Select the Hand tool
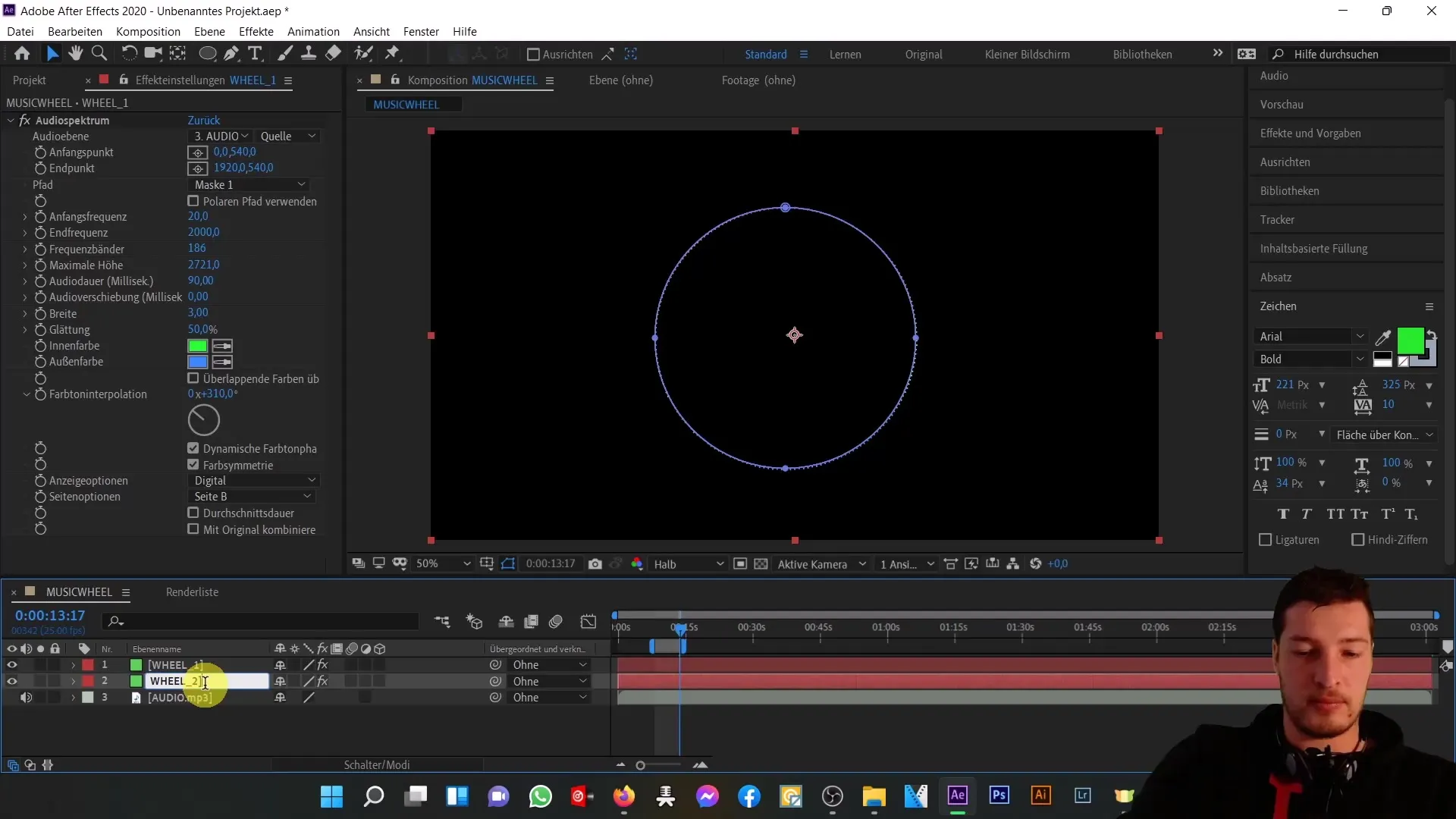1456x819 pixels. click(75, 54)
